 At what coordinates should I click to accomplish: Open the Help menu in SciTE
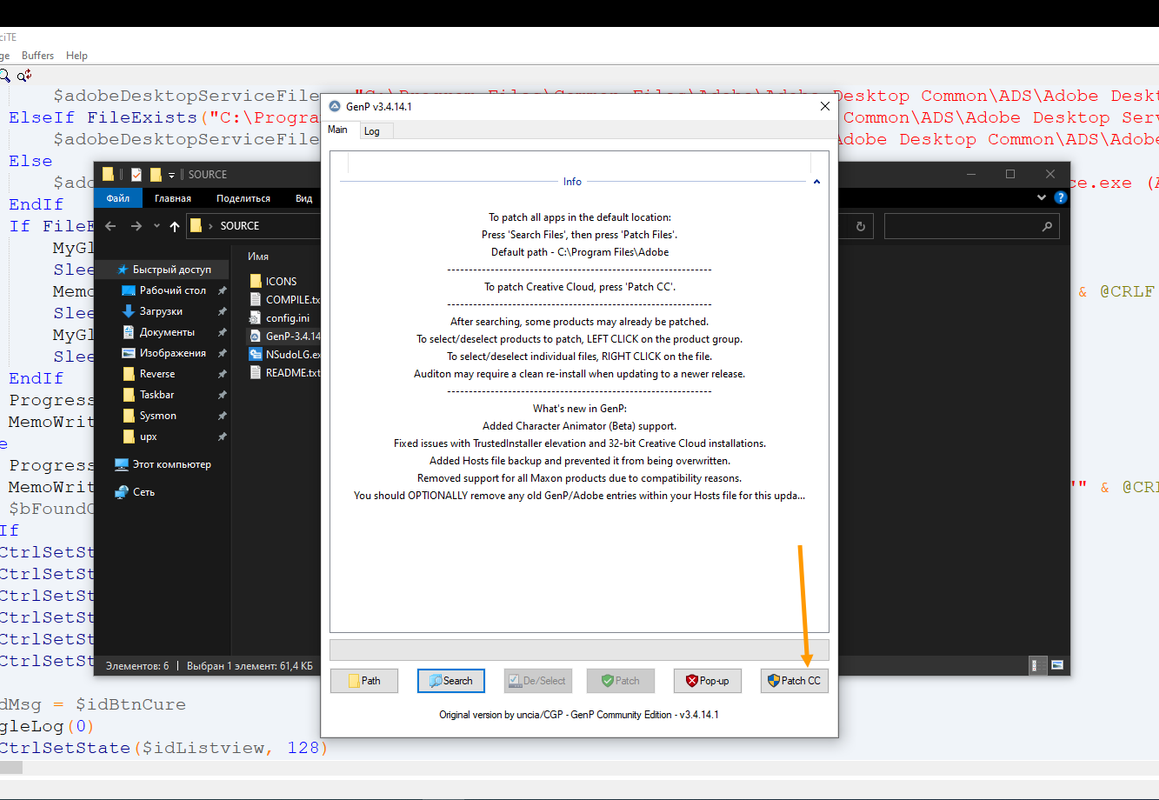[x=77, y=55]
